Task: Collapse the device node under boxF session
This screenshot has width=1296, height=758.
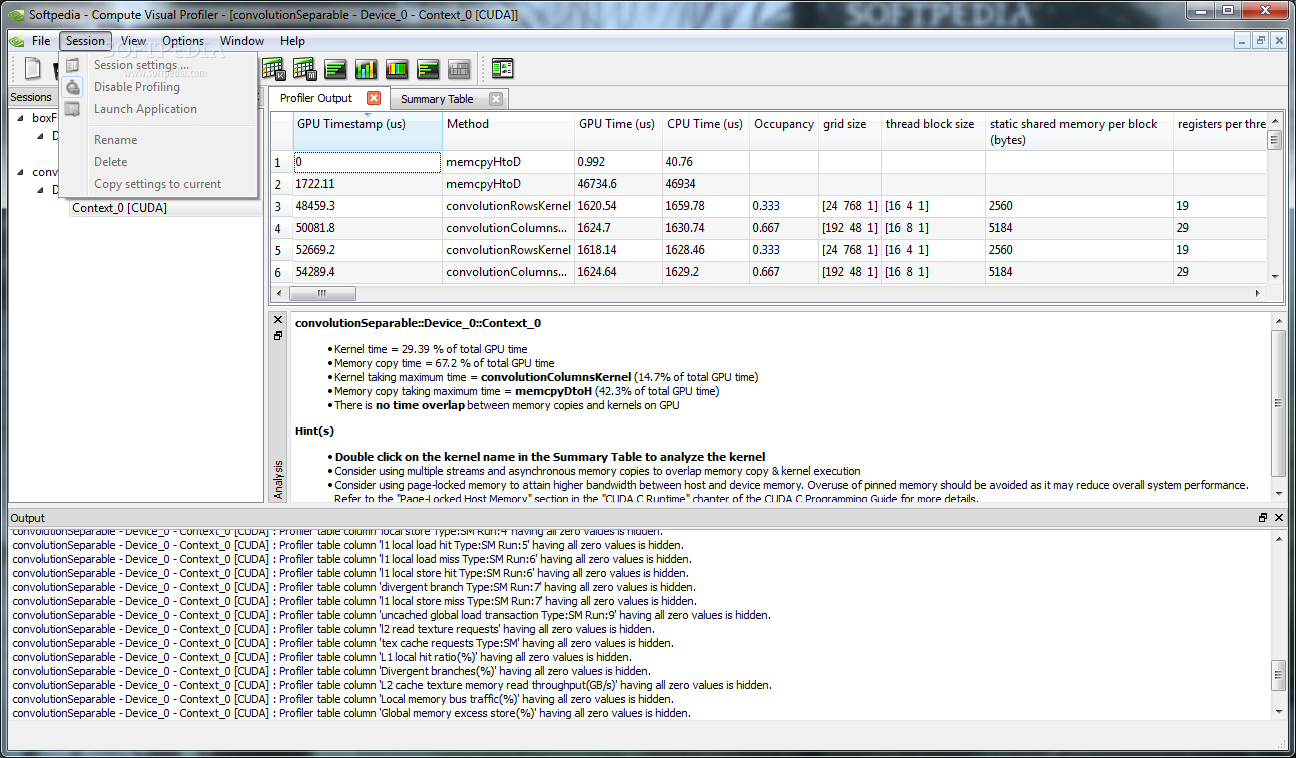Action: click(41, 136)
